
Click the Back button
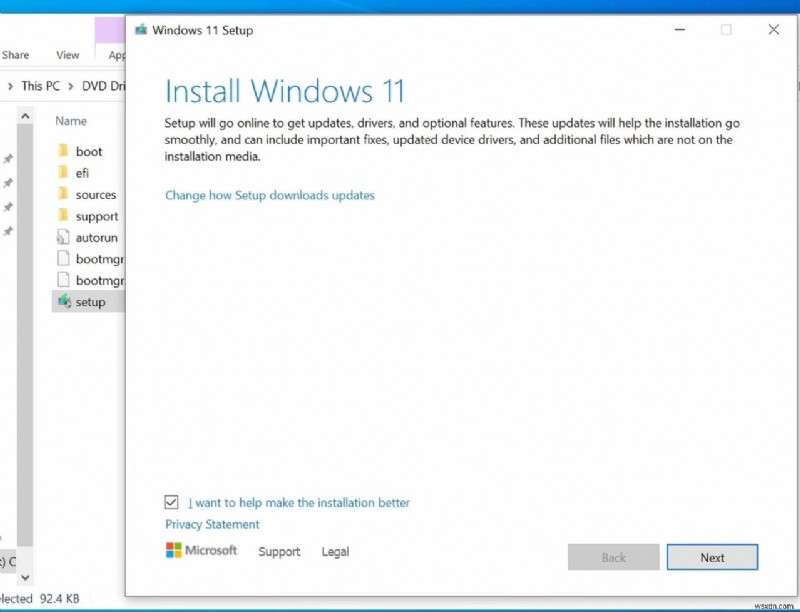613,557
